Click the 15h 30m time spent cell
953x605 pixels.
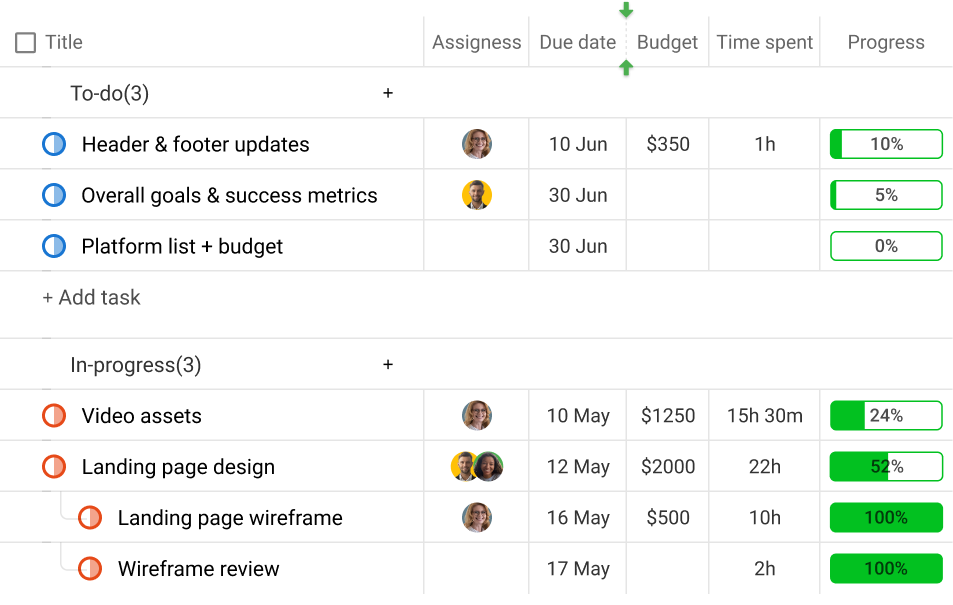(x=765, y=415)
